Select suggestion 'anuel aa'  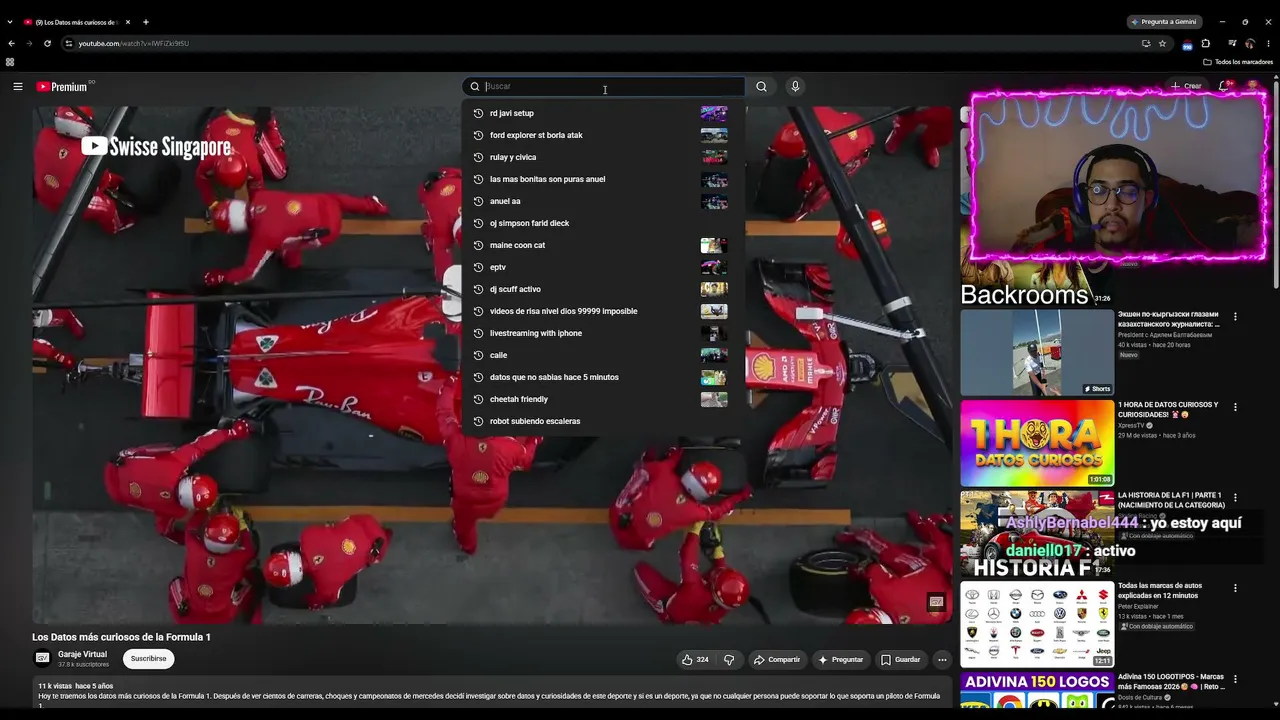pos(603,201)
